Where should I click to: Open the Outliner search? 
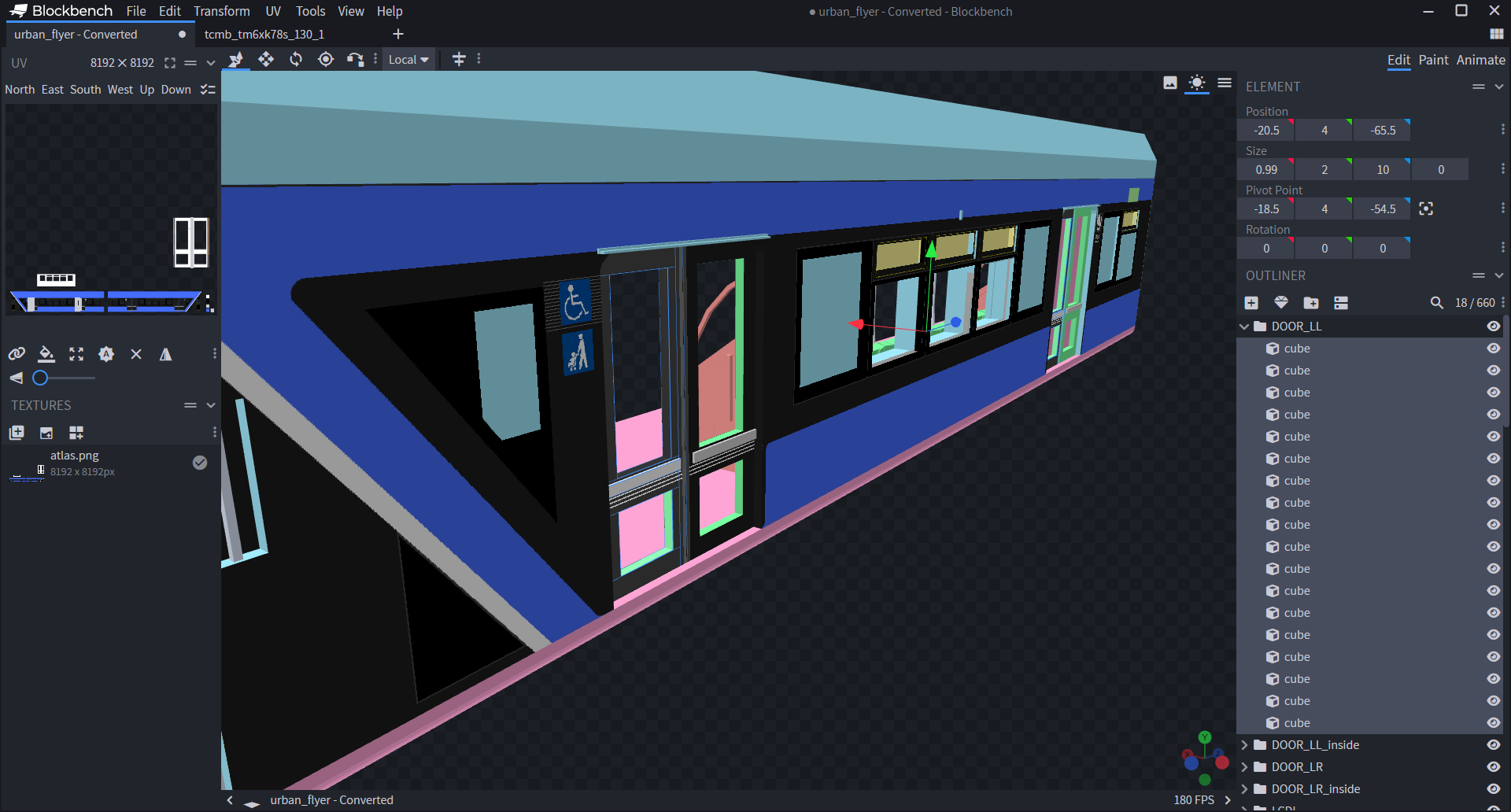point(1437,302)
